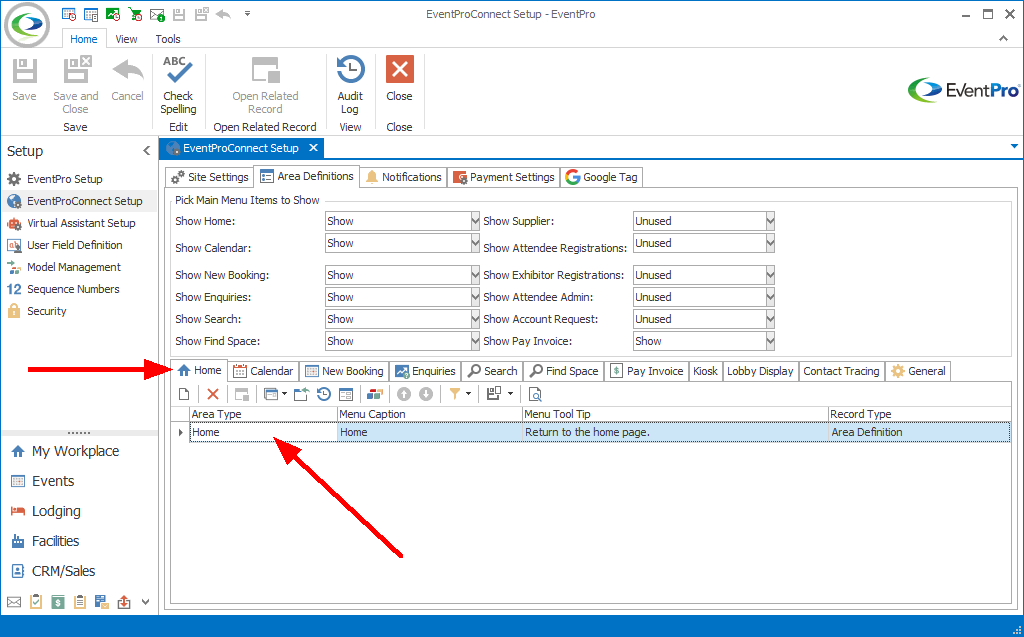This screenshot has height=637, width=1024.
Task: Switch to the Payment Settings tab
Action: [504, 177]
